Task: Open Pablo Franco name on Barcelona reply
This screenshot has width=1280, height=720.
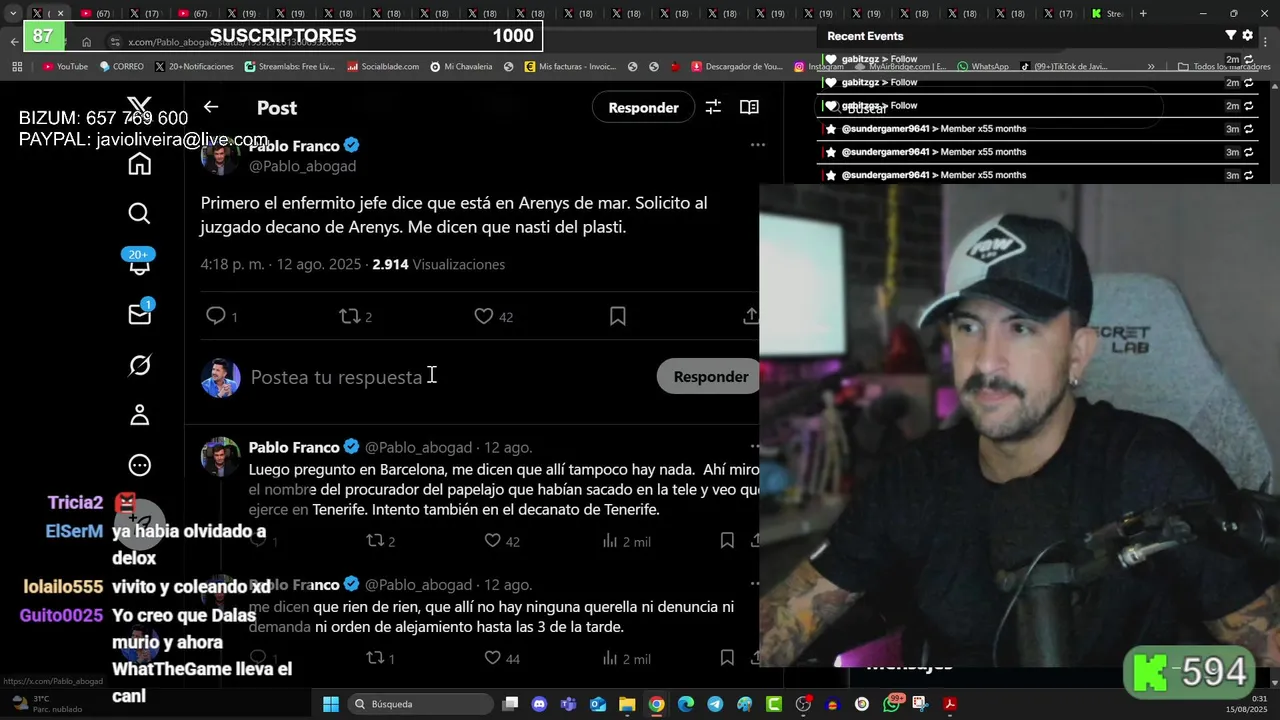Action: coord(294,447)
